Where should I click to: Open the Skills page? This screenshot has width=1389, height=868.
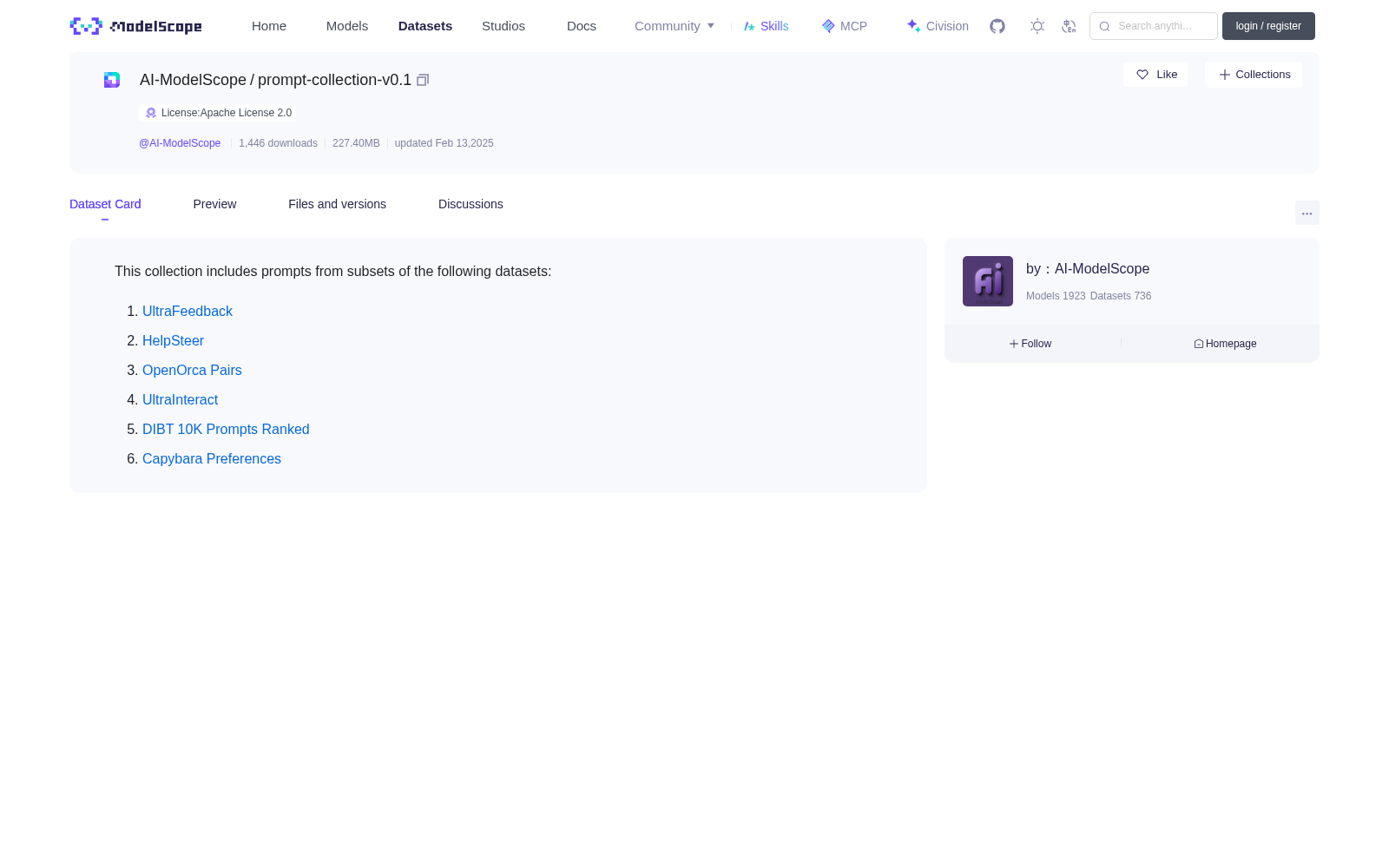tap(766, 26)
